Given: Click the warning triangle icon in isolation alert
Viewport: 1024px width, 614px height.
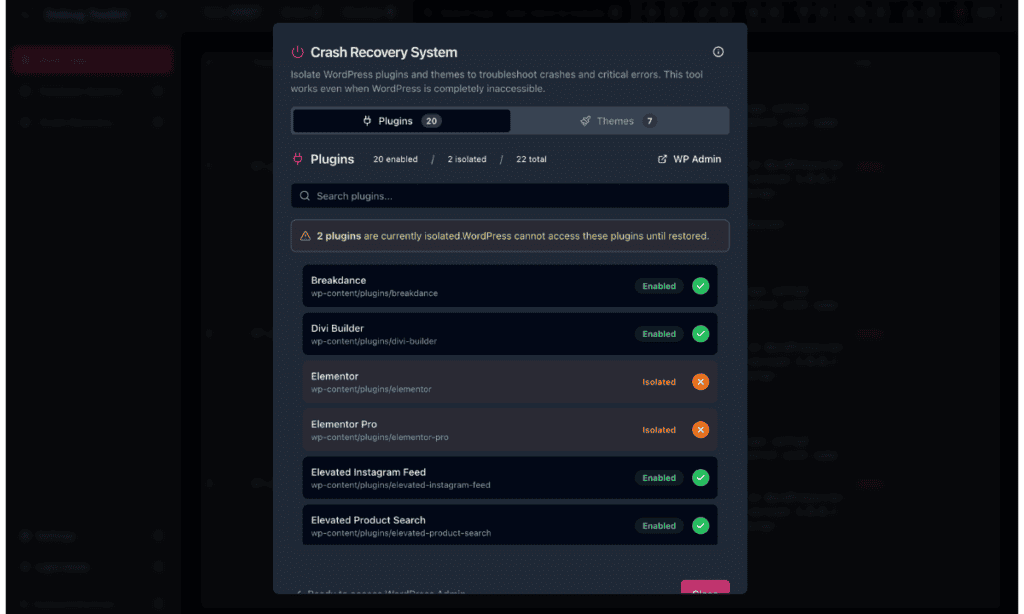Looking at the screenshot, I should point(305,236).
